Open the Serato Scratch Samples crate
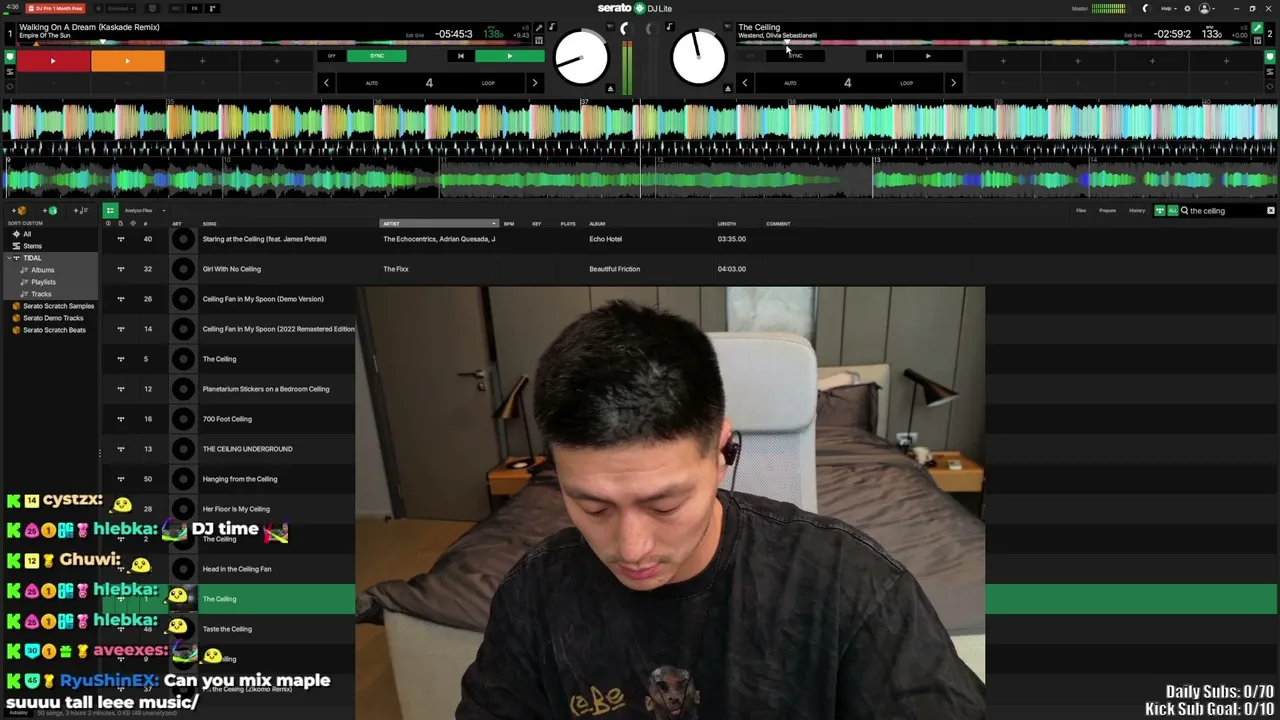This screenshot has height=720, width=1280. [x=58, y=306]
